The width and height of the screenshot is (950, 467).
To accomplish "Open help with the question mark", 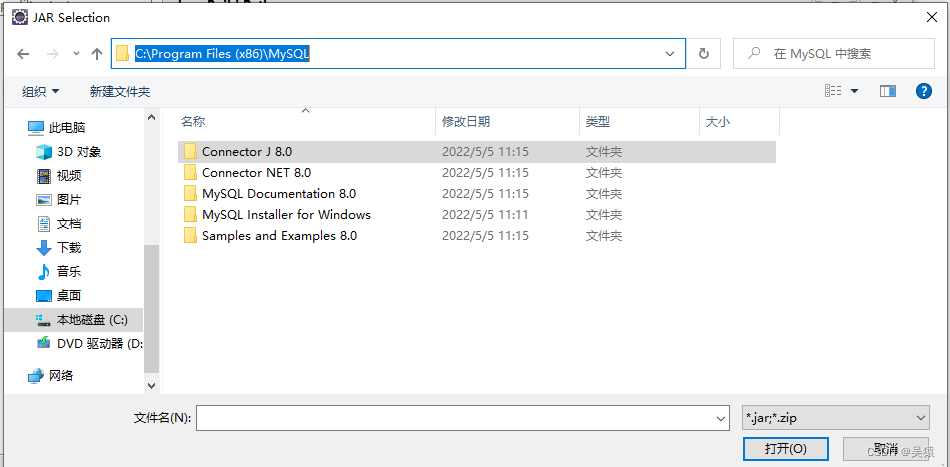I will (923, 91).
